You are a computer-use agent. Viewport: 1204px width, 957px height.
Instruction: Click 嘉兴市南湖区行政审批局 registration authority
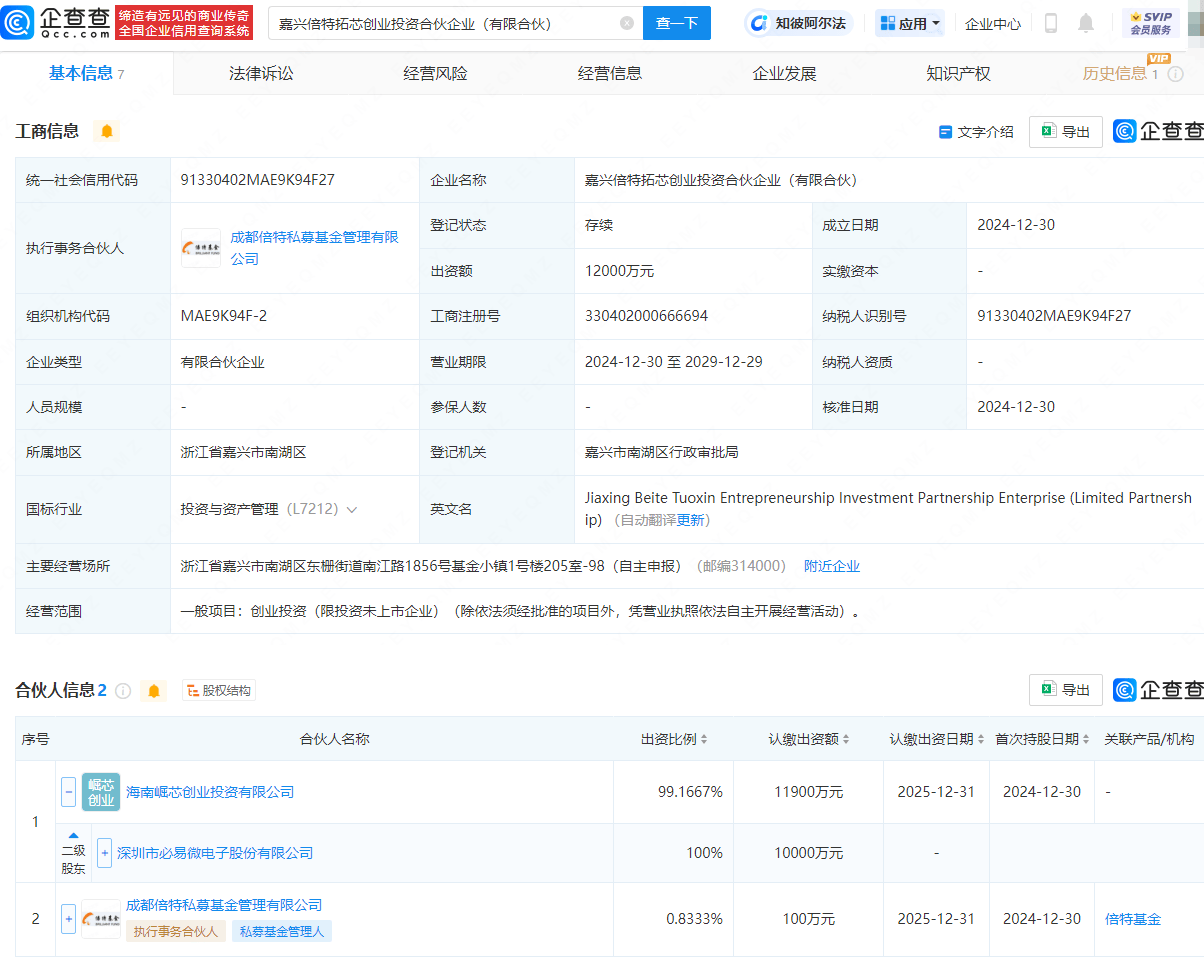tap(661, 452)
